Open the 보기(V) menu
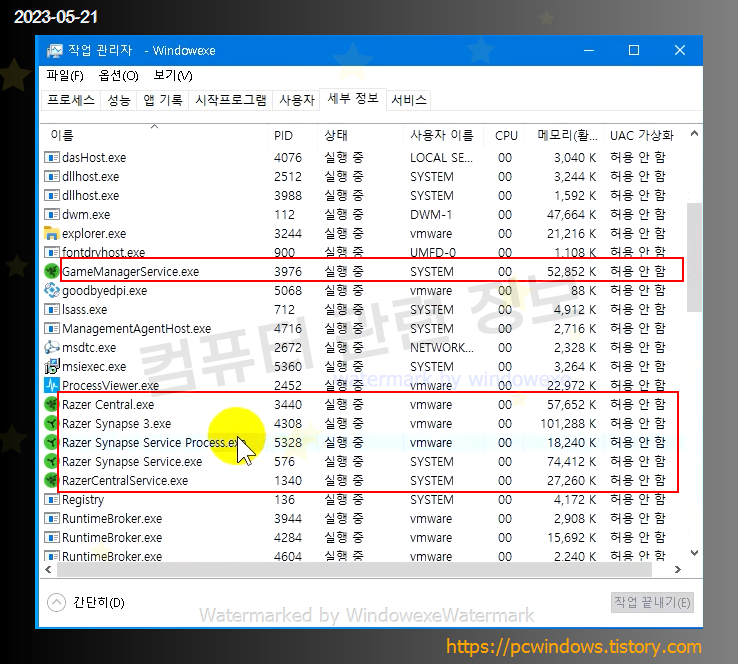738x664 pixels. click(x=173, y=75)
